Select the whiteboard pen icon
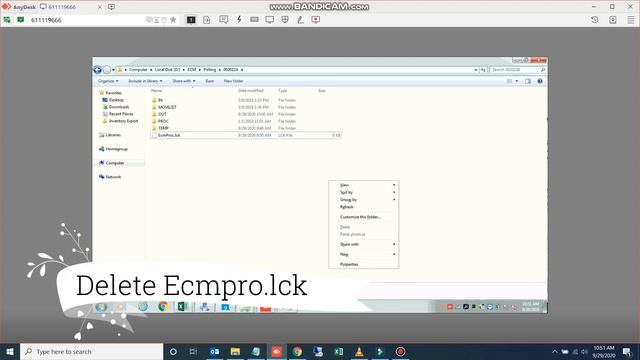 point(300,20)
